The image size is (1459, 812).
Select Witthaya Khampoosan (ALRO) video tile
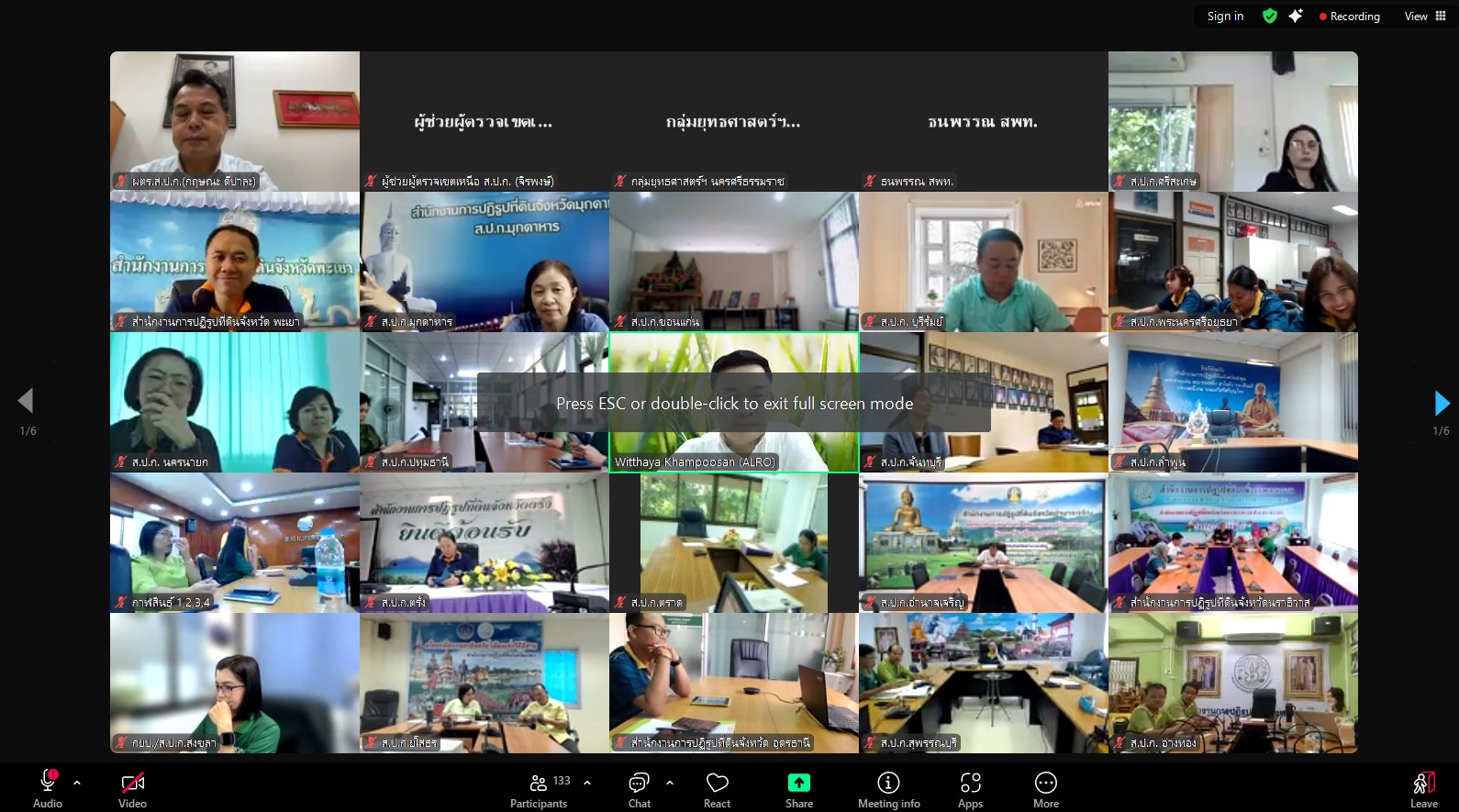pyautogui.click(x=734, y=402)
